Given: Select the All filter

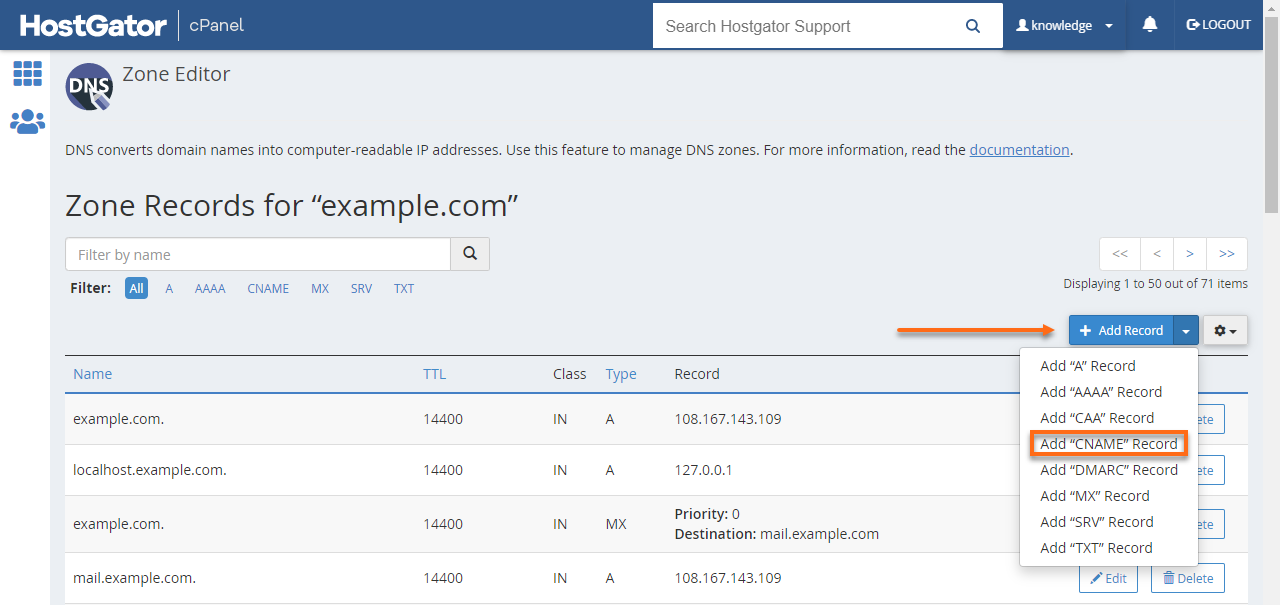Looking at the screenshot, I should [136, 289].
